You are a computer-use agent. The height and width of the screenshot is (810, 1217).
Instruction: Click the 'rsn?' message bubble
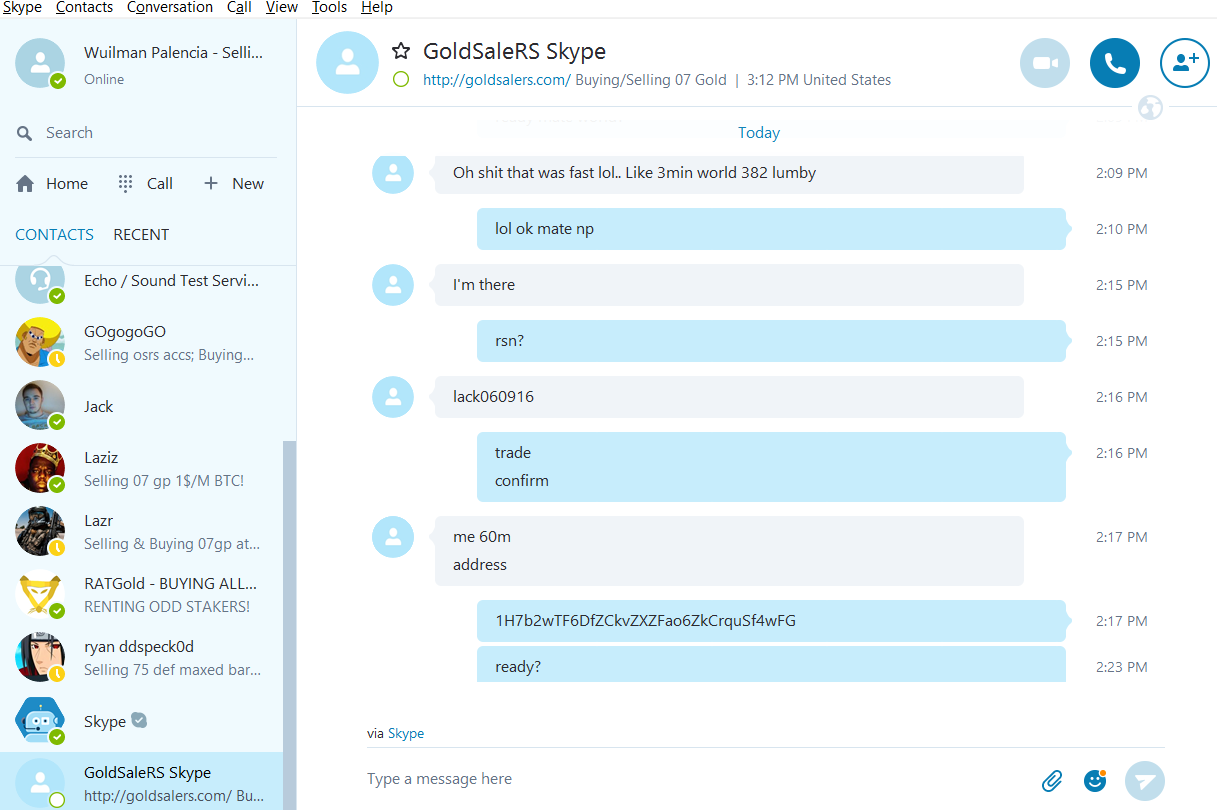coord(771,341)
